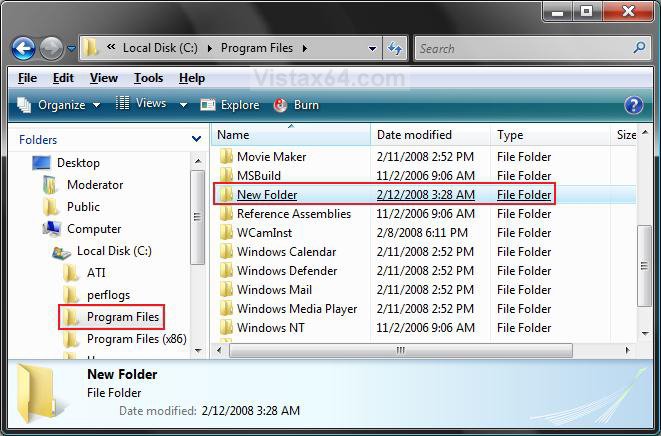Viewport: 661px width, 436px height.
Task: Select Program Files in address breadcrumb
Action: [257, 48]
